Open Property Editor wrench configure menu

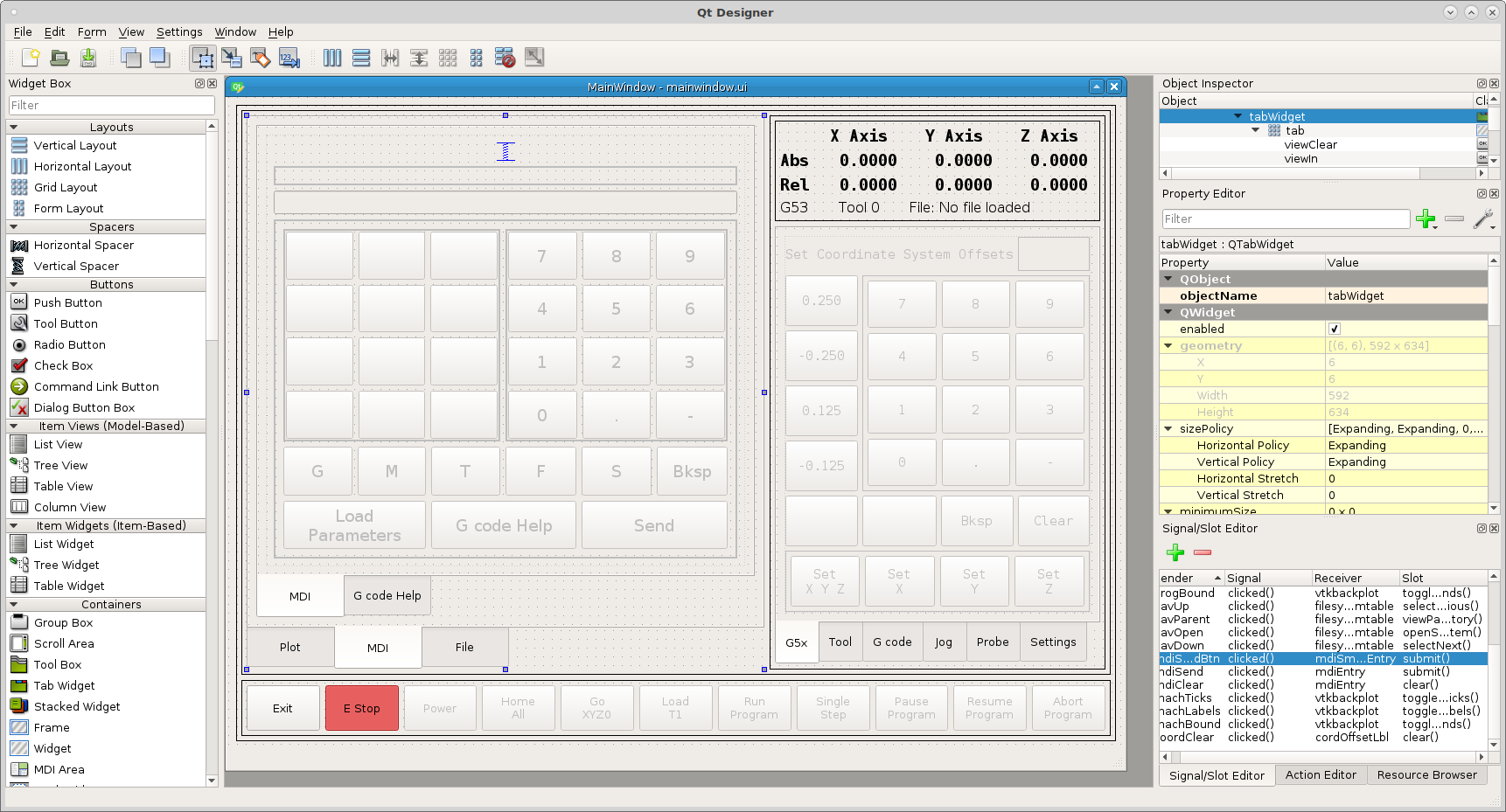(x=1483, y=219)
